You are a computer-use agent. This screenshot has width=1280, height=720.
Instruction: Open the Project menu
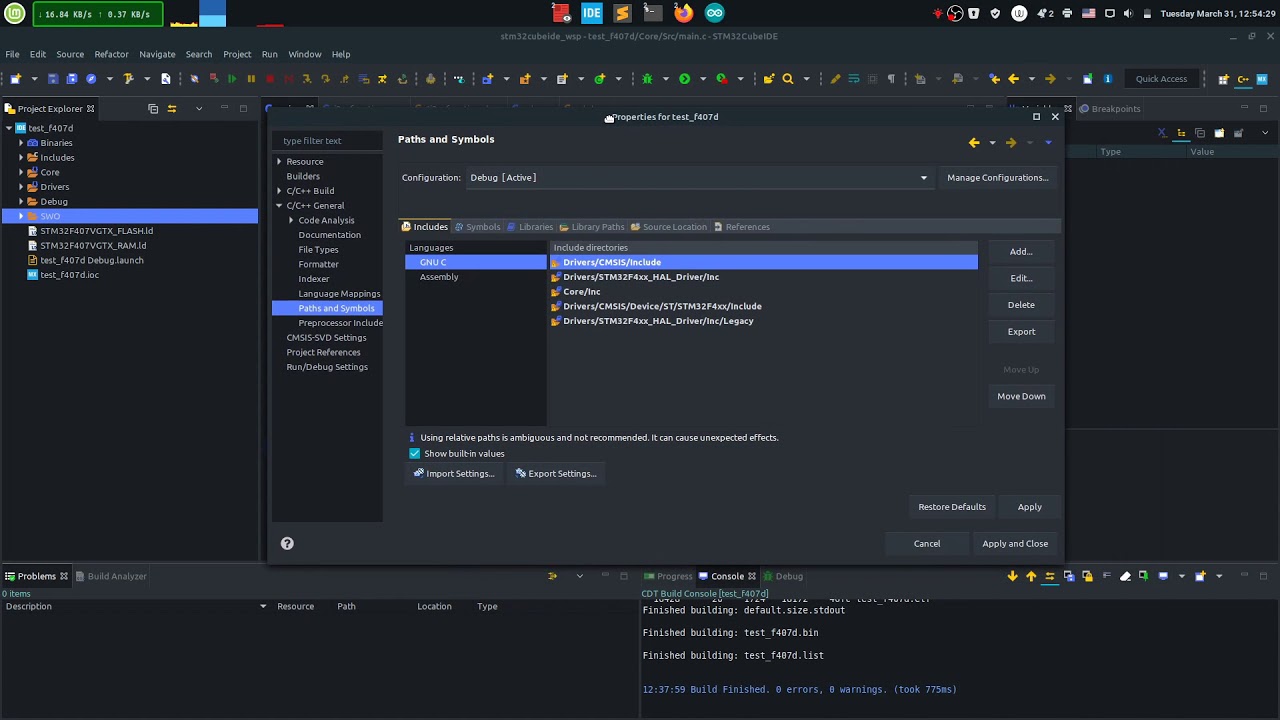point(237,54)
